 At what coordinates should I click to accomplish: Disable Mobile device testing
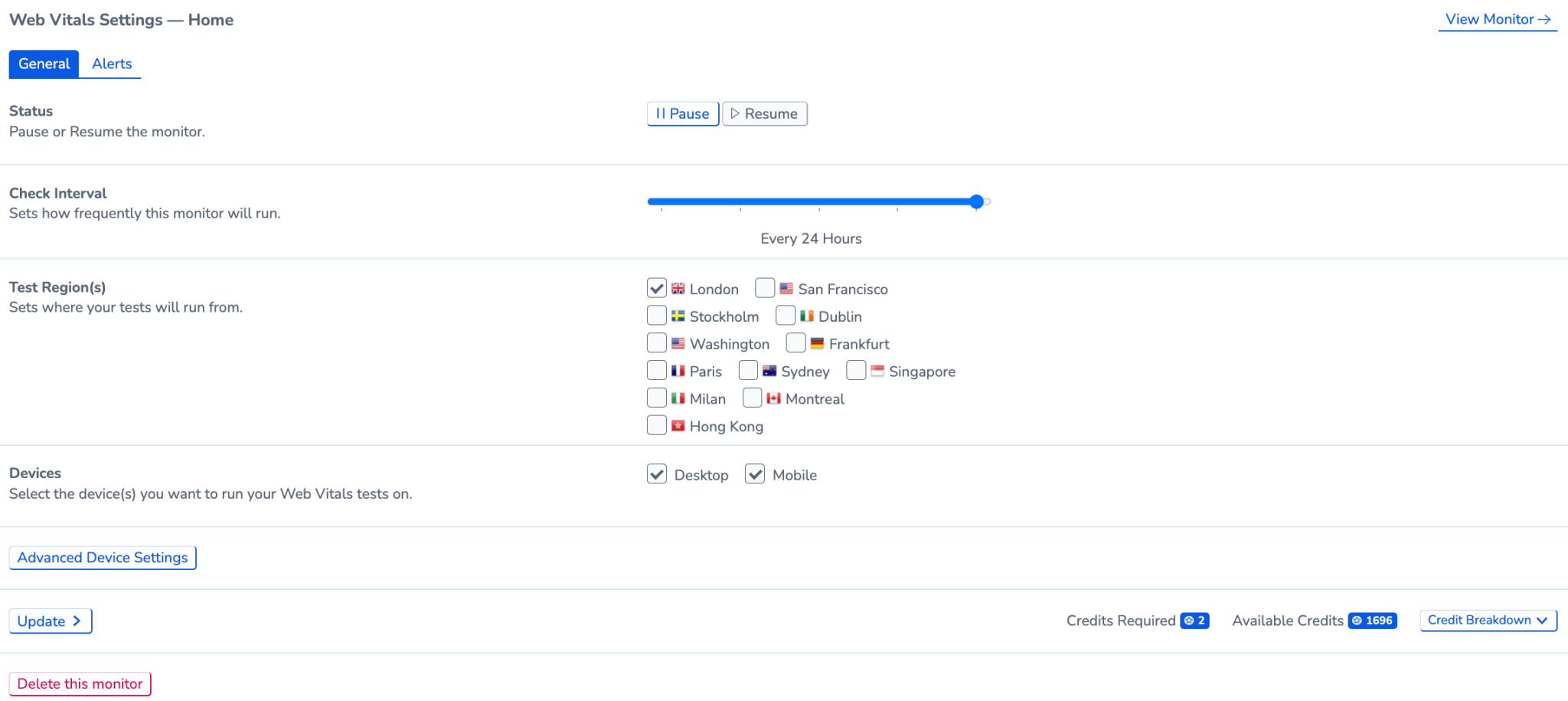click(x=755, y=474)
